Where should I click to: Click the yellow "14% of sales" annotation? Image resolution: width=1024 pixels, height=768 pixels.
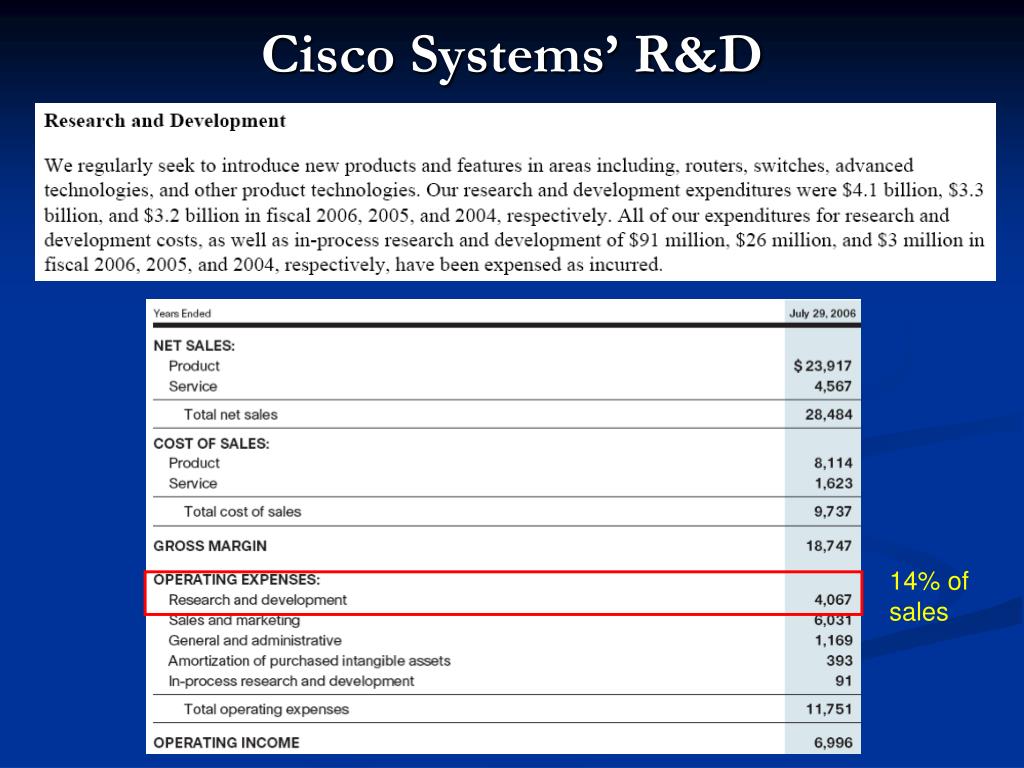929,596
